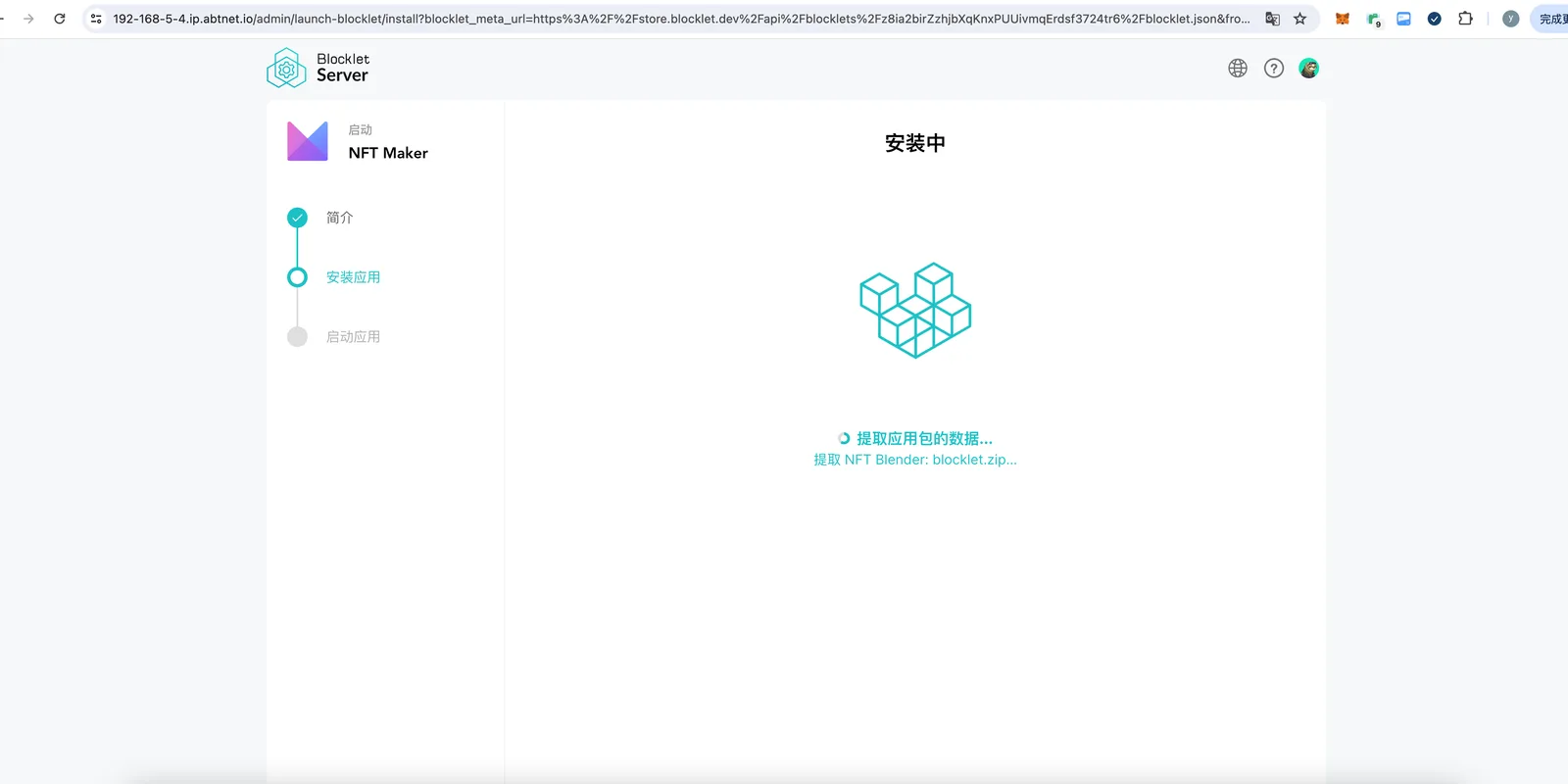Open the browser Extensions puzzle menu
Viewport: 1568px width, 784px height.
pos(1466,19)
